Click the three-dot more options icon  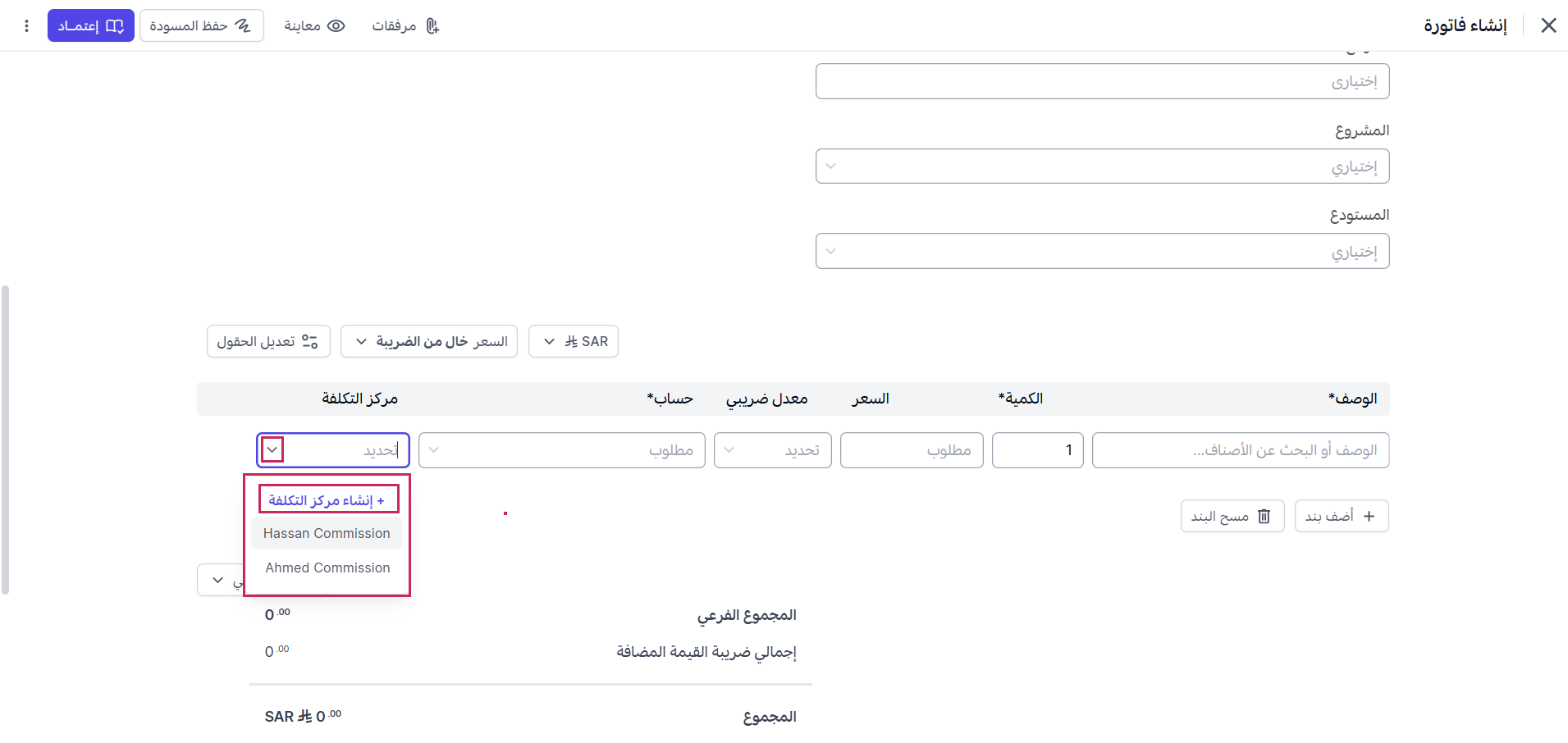click(x=26, y=26)
